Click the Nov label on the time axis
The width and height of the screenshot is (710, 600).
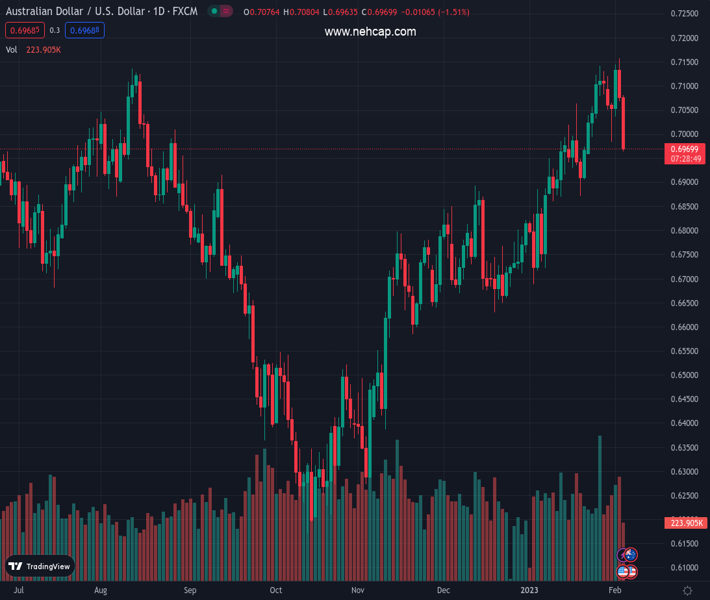tap(357, 591)
